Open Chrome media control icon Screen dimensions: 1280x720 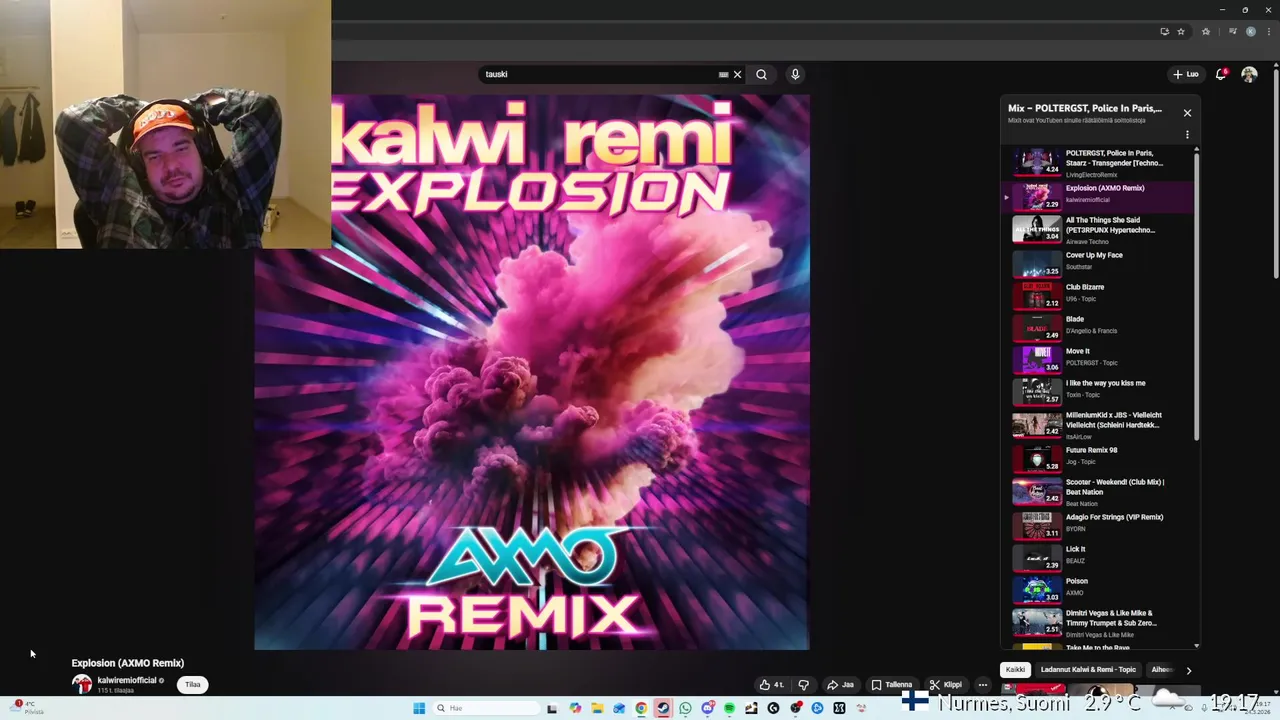coord(1233,31)
